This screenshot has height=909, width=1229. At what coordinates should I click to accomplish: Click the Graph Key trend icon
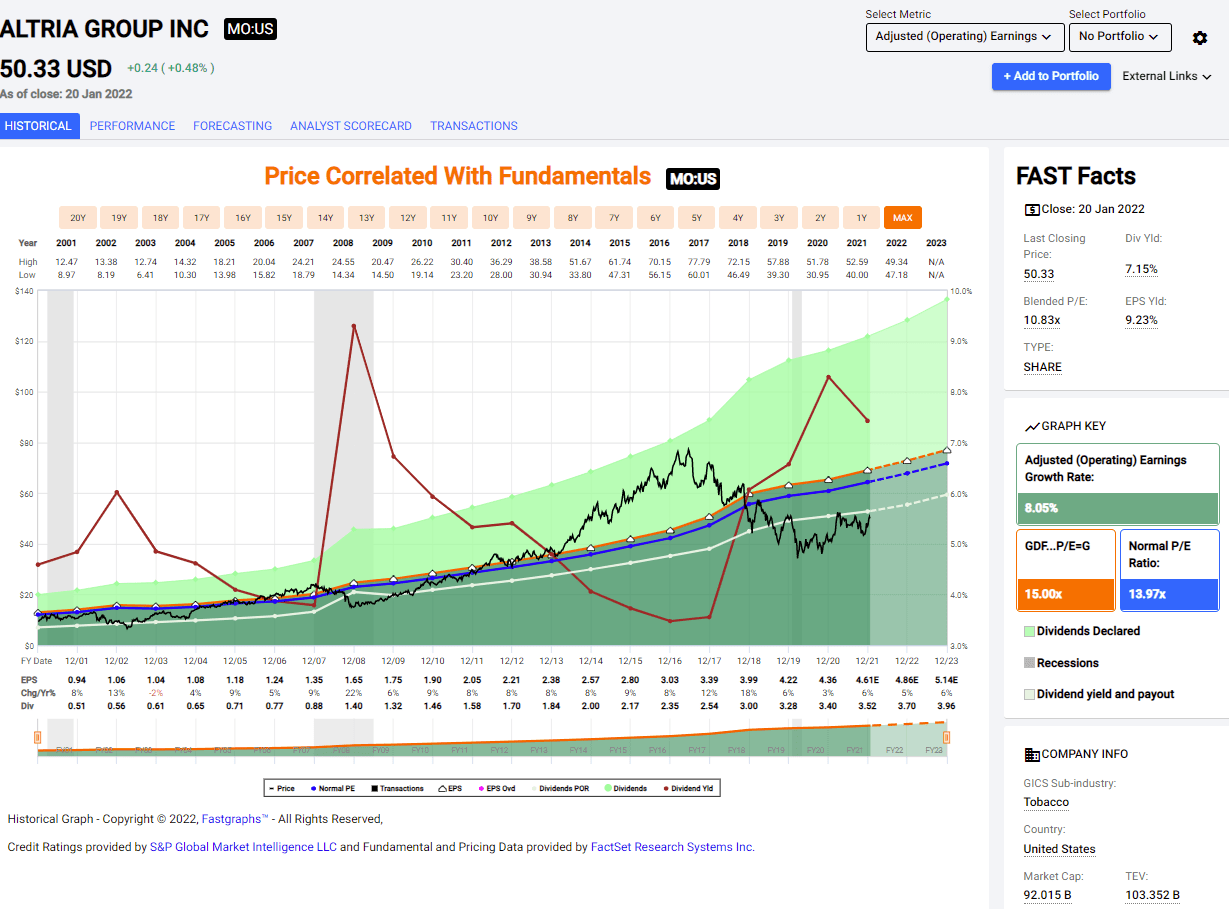click(x=1032, y=426)
